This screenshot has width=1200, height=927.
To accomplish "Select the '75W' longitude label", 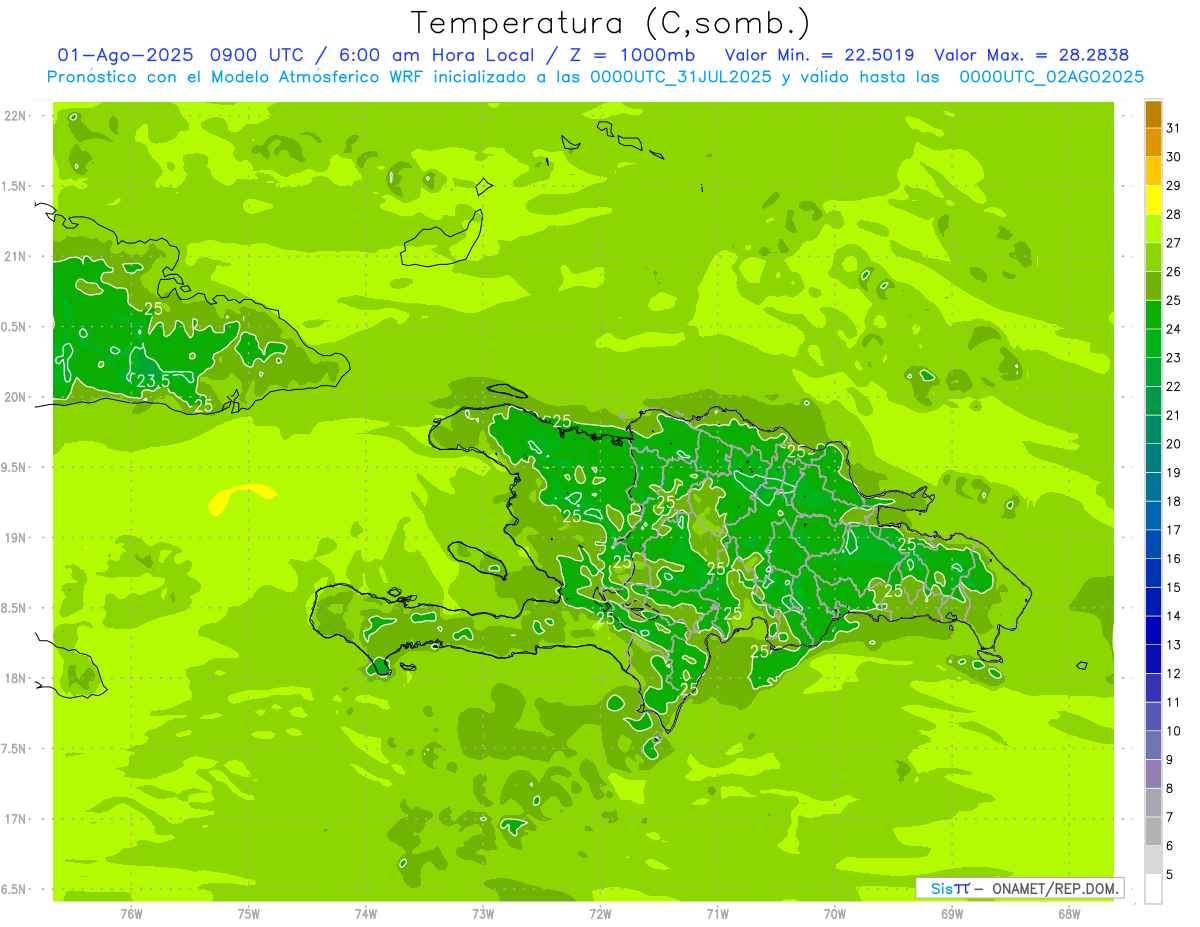I will tap(249, 914).
